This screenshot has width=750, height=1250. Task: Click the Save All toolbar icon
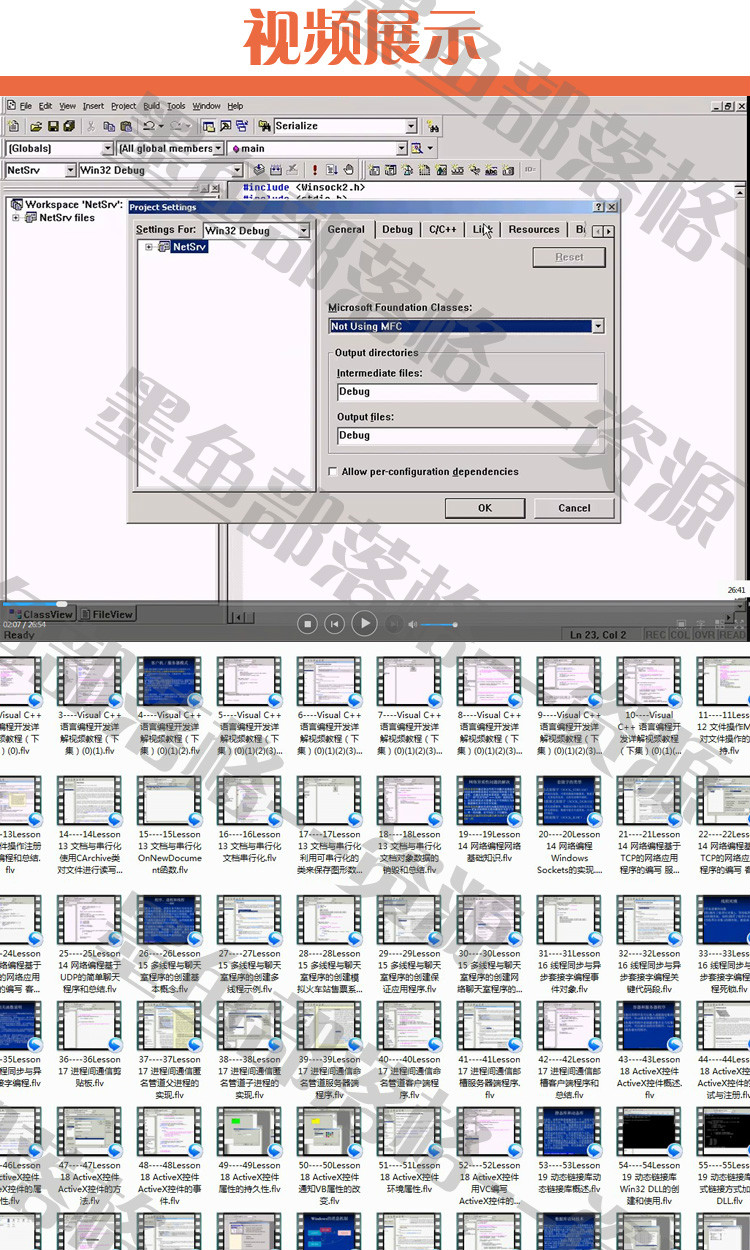[69, 126]
